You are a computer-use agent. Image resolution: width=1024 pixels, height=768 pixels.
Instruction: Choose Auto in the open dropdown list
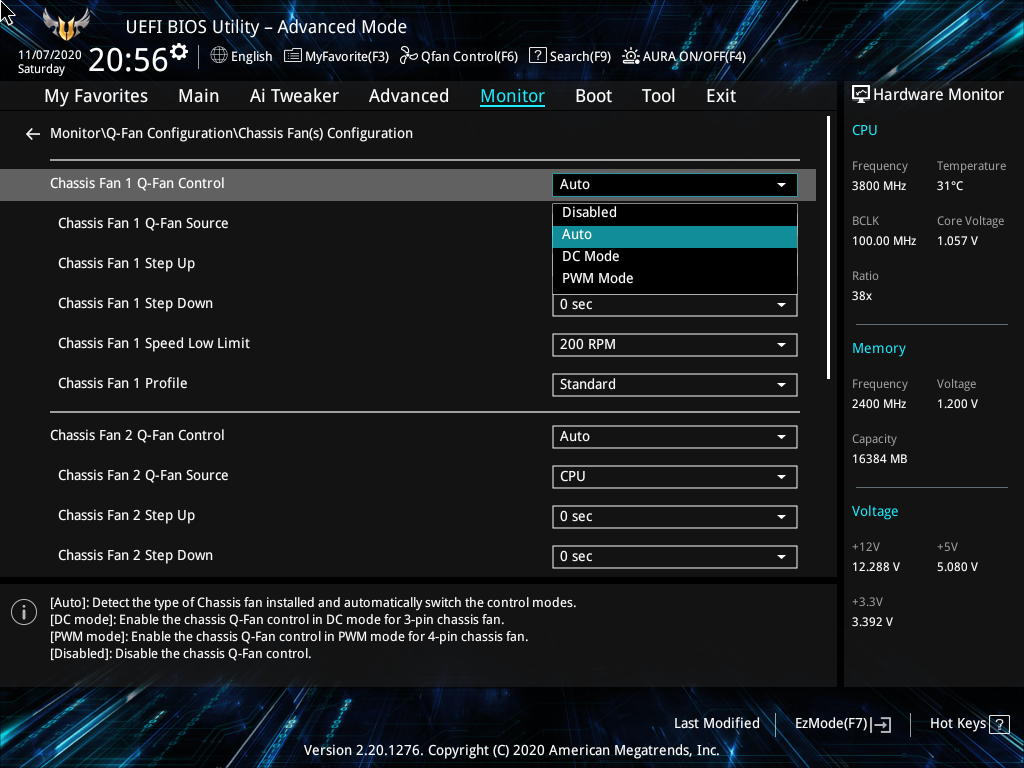[x=675, y=236]
